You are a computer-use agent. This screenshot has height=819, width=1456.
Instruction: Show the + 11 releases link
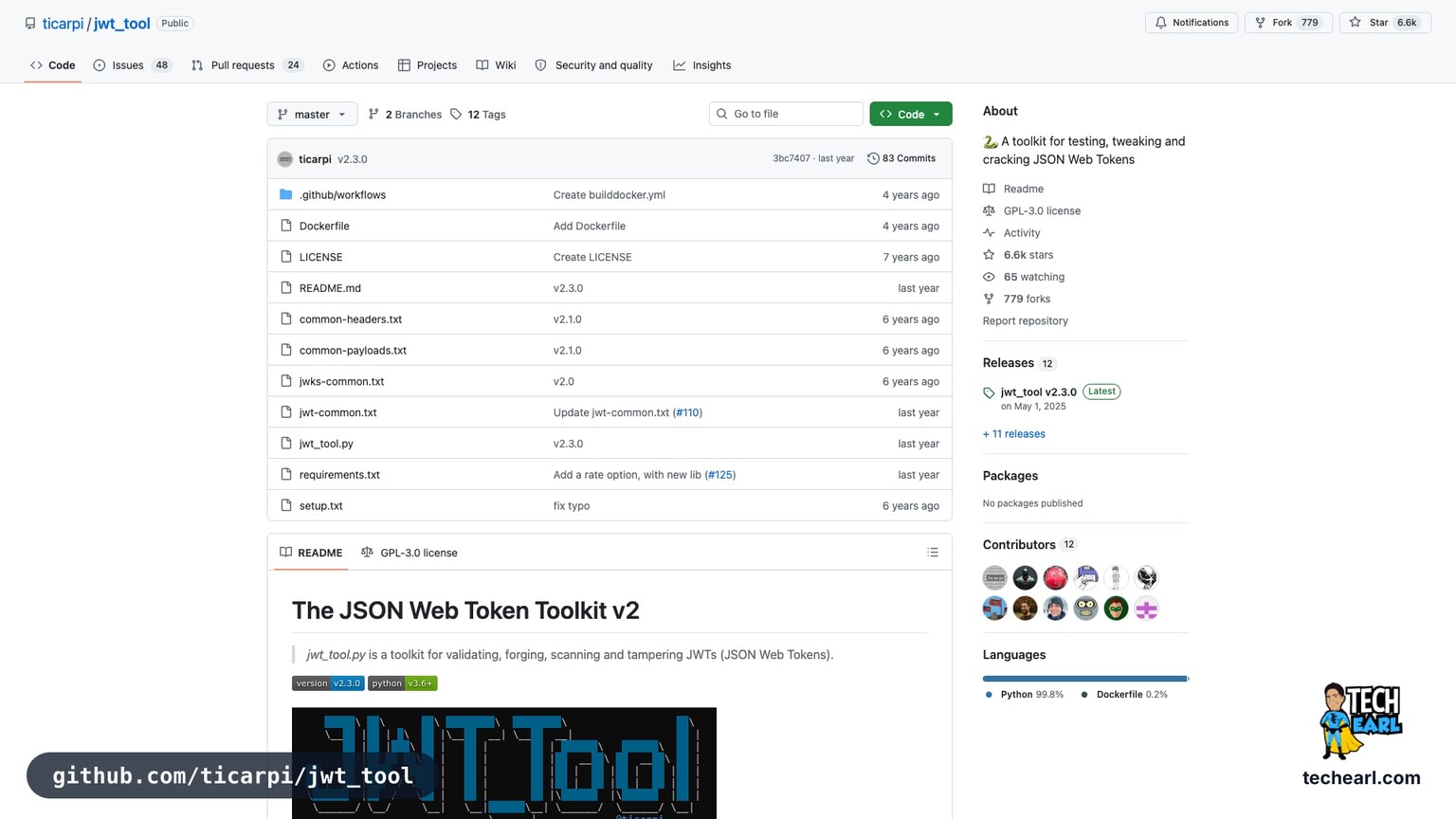1014,434
